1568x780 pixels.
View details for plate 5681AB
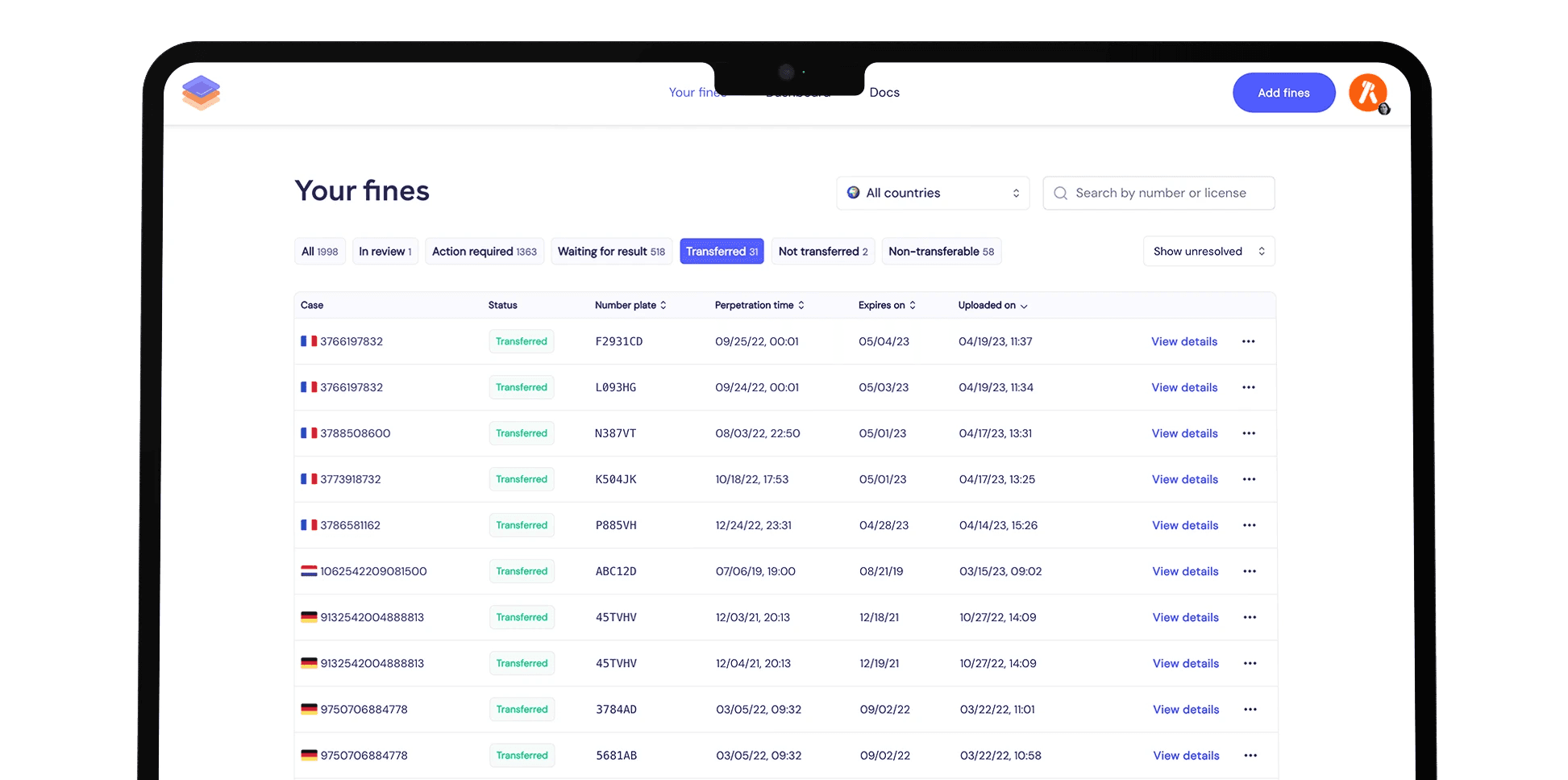(x=1187, y=755)
